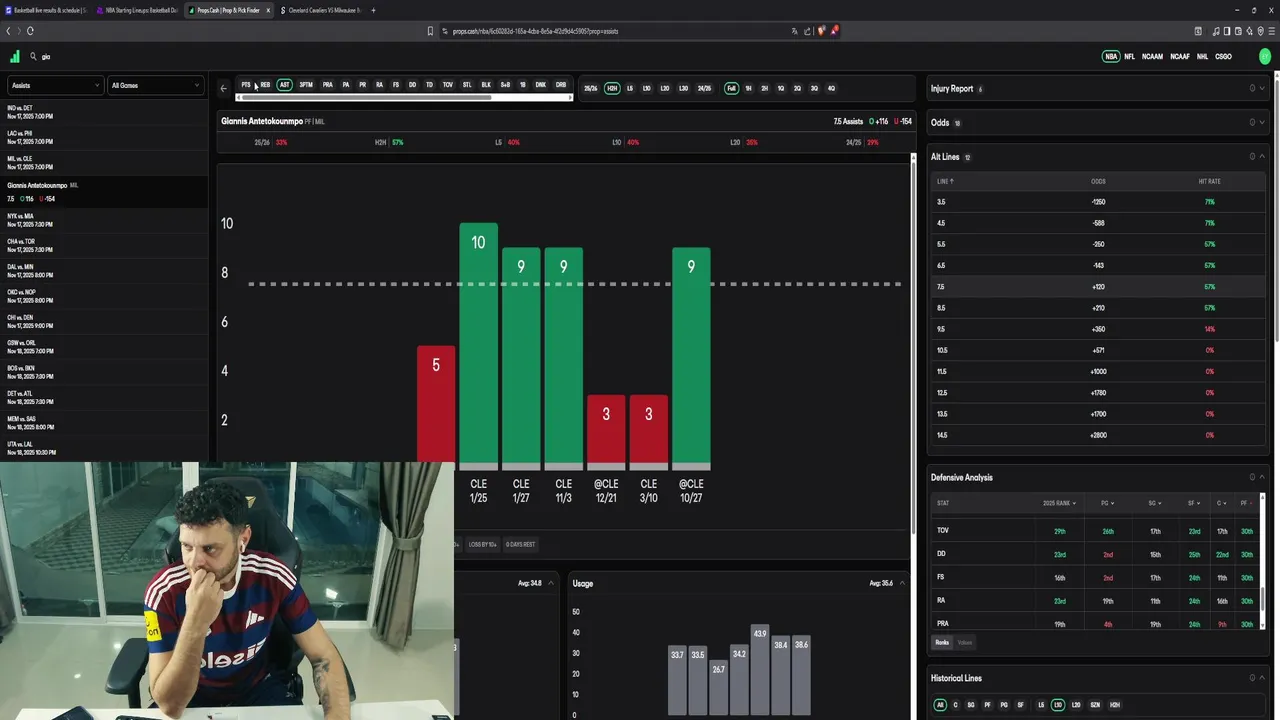
Task: Click the back arrow beside stat chips
Action: (x=224, y=88)
